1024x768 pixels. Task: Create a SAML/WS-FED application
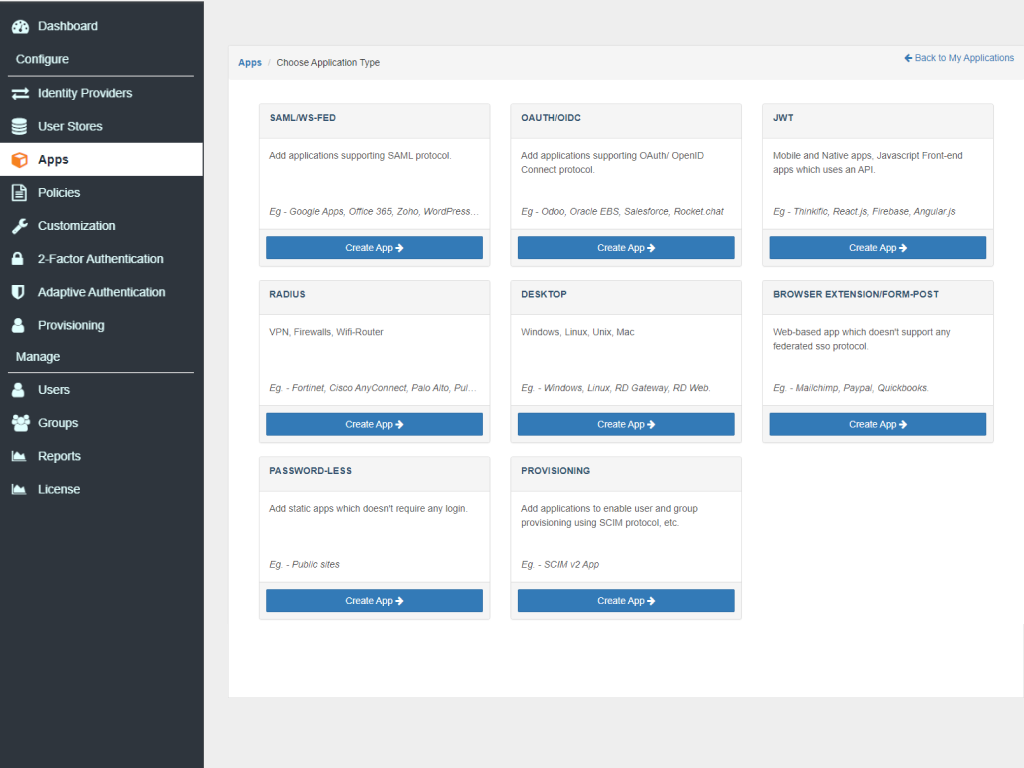(x=374, y=248)
